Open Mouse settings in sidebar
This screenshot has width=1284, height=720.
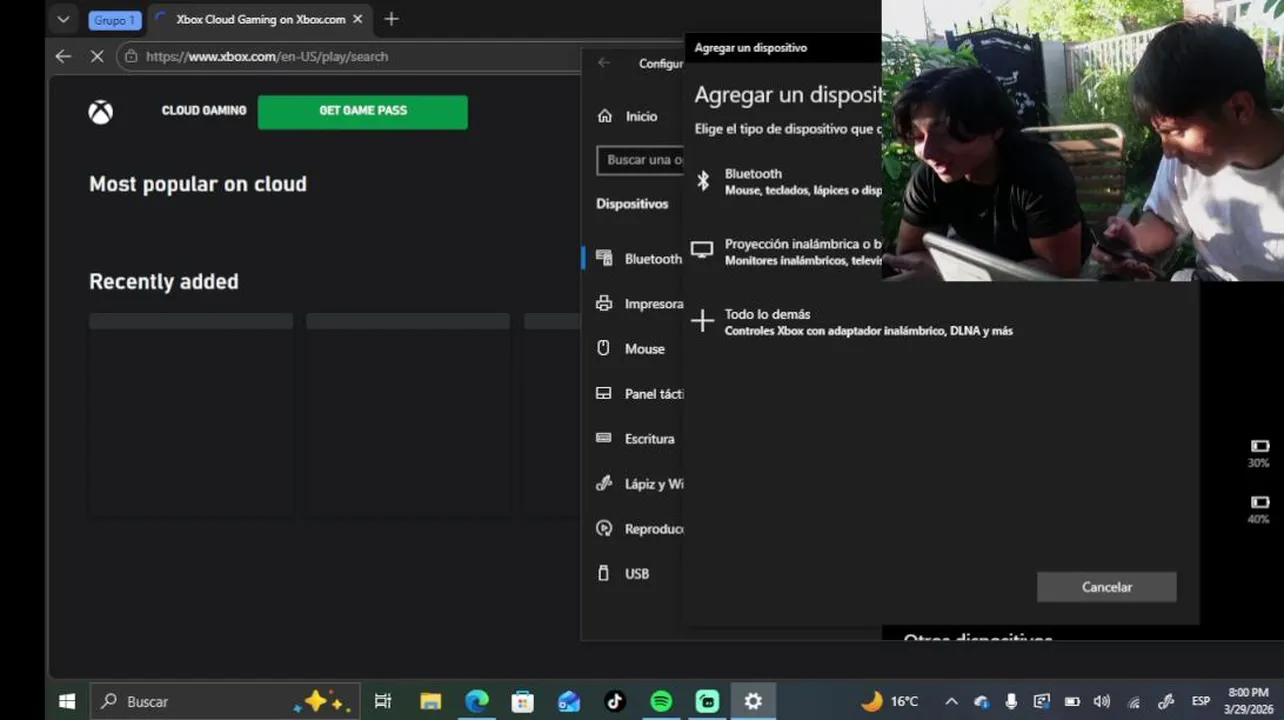coord(630,349)
